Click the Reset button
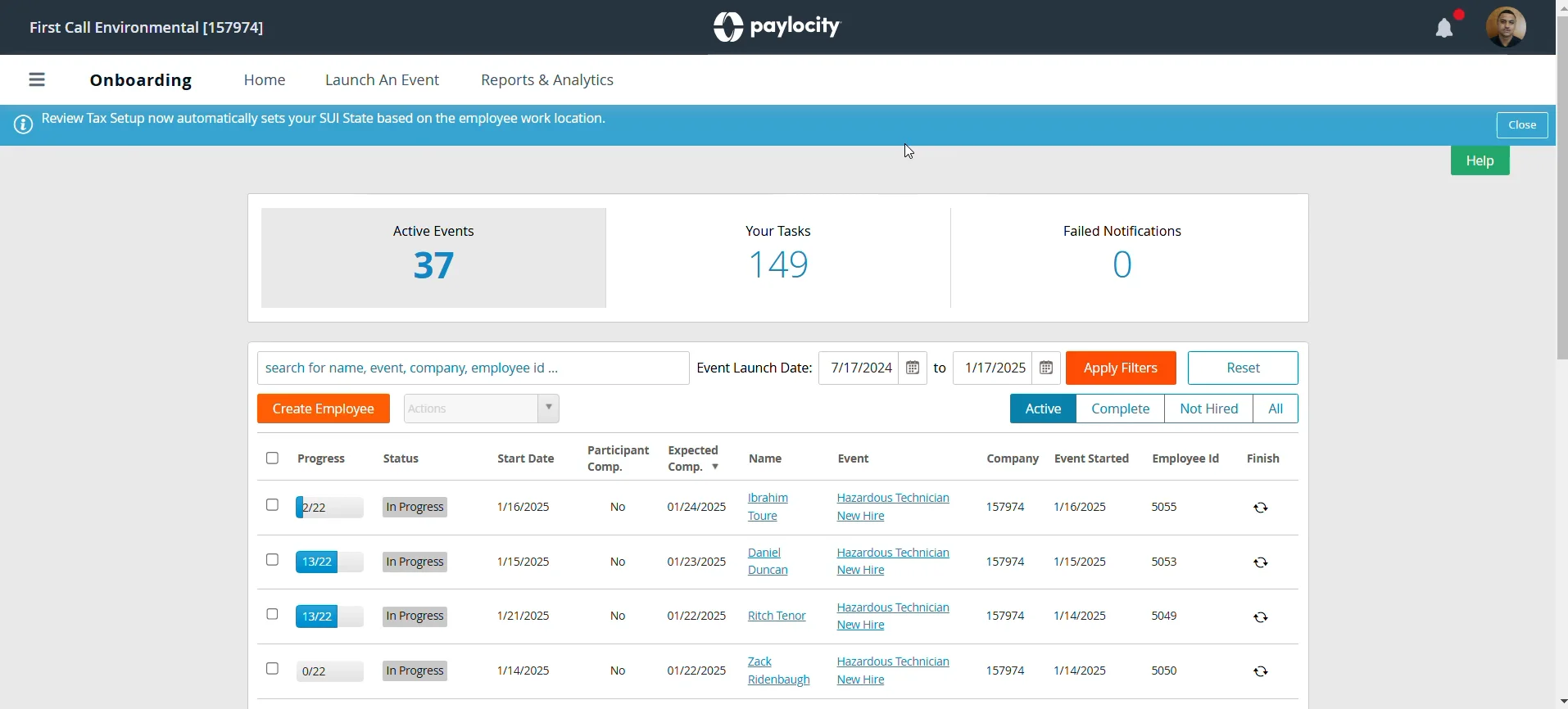Image resolution: width=1568 pixels, height=709 pixels. pyautogui.click(x=1243, y=368)
